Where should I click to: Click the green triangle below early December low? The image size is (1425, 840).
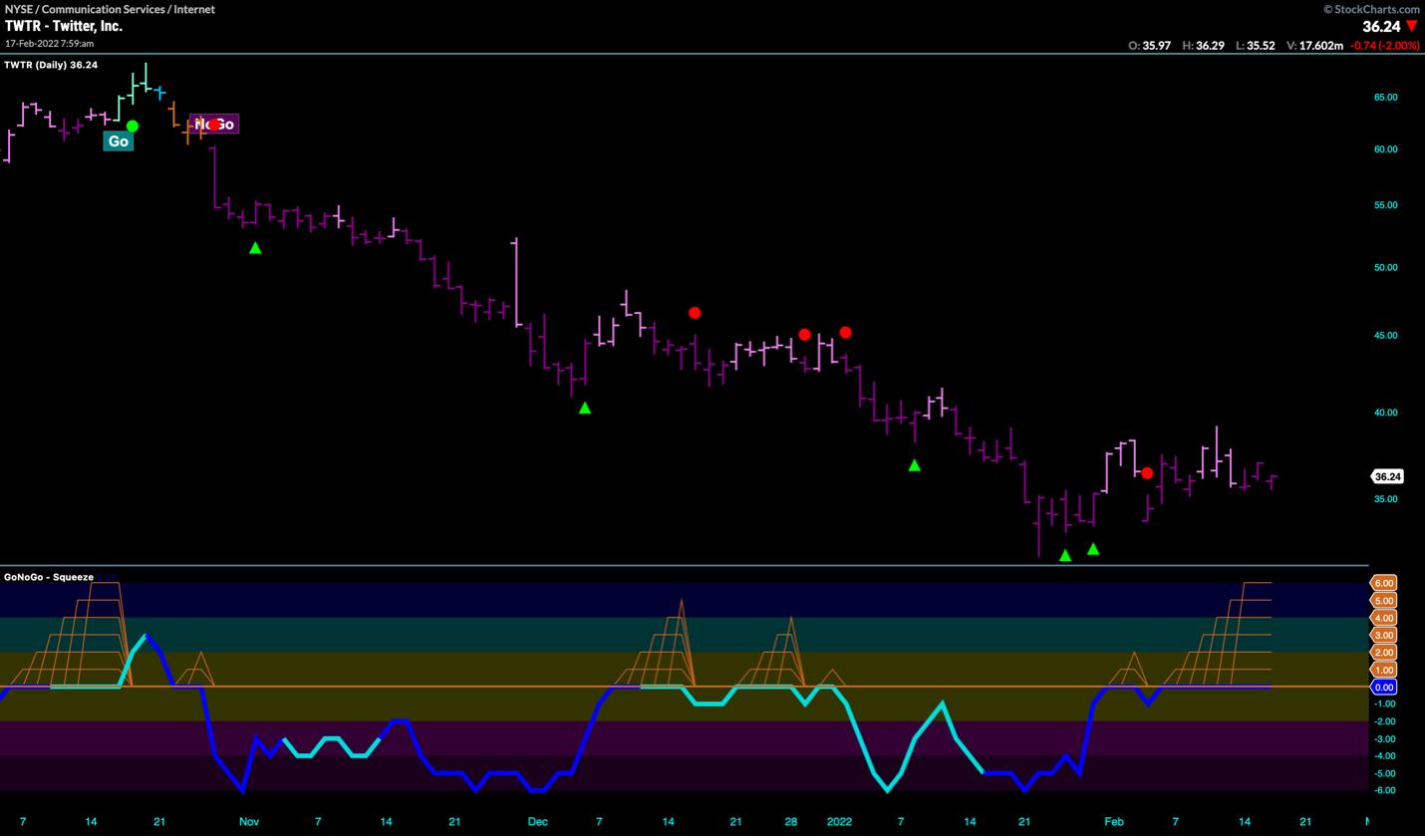point(585,408)
